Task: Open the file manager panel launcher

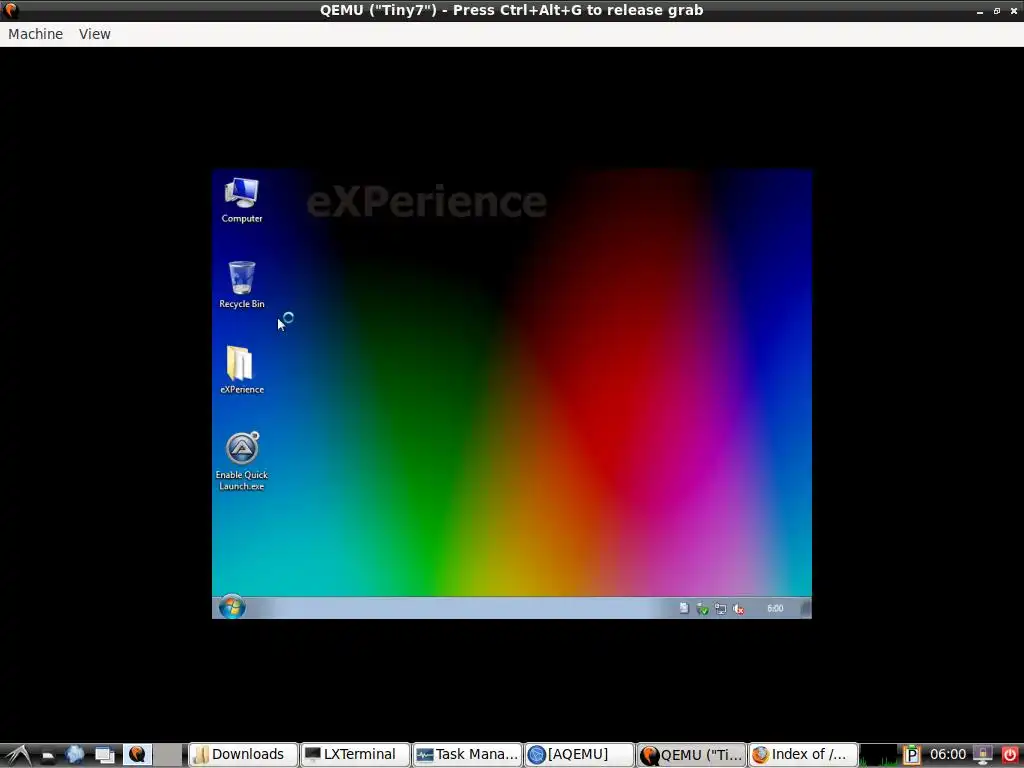Action: coord(47,756)
